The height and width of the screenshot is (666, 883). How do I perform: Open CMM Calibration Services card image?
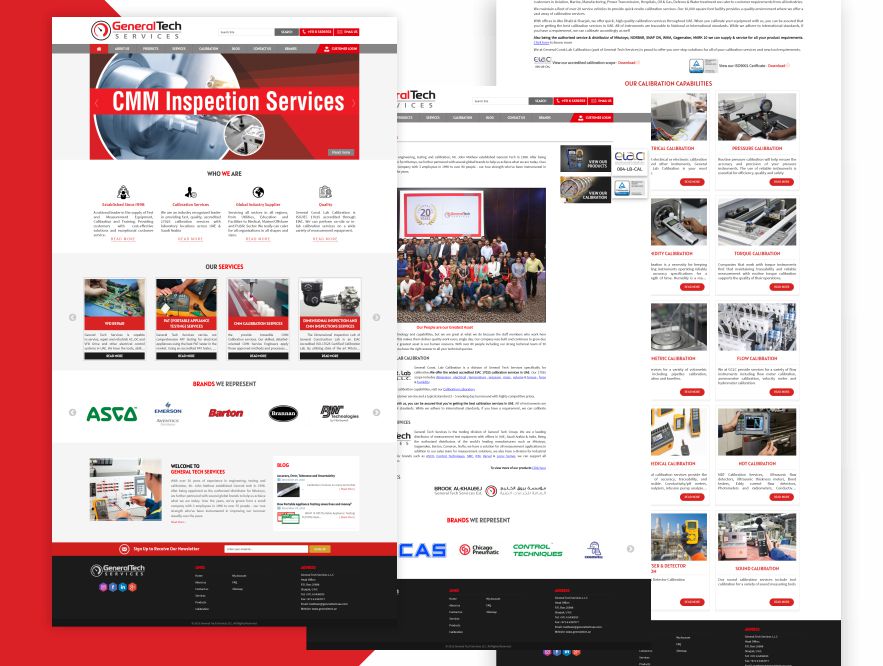click(258, 299)
